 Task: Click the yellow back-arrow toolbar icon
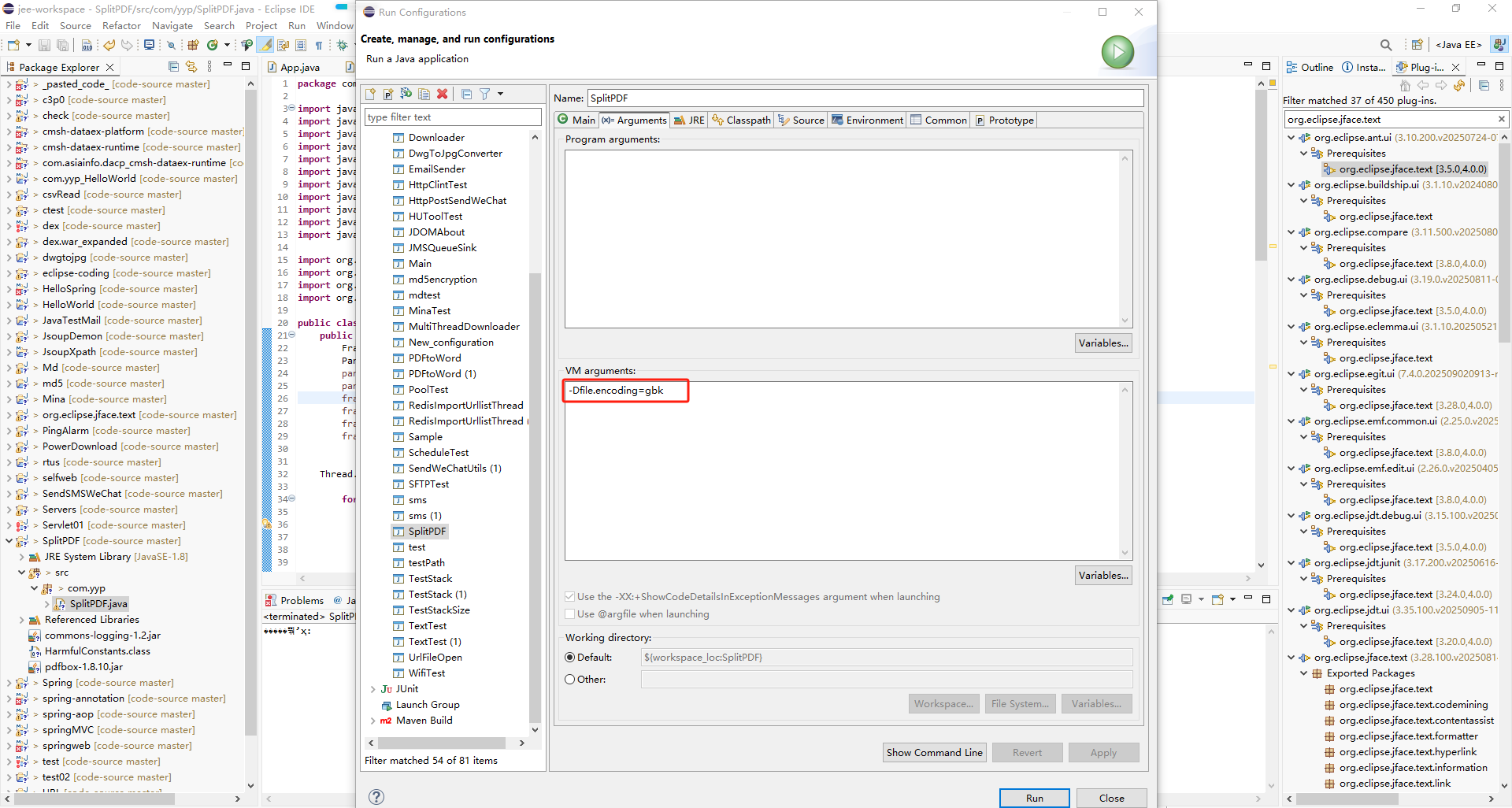point(109,45)
